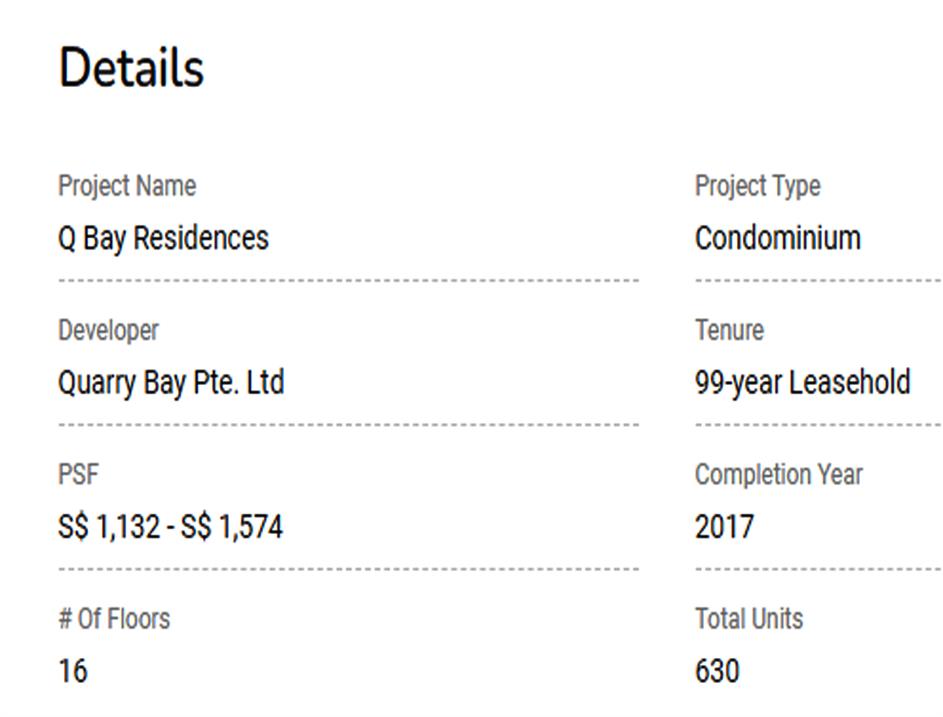Click the Project Type label
The image size is (943, 717).
tap(757, 186)
